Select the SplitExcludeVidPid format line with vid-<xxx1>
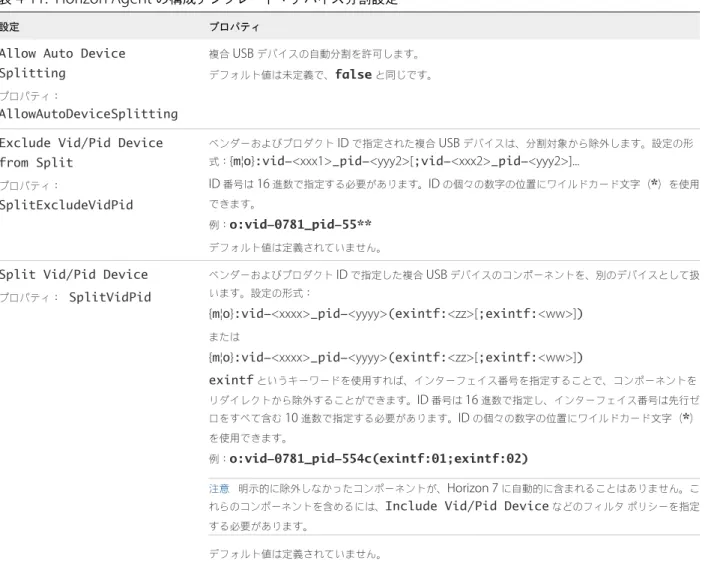Viewport: 708px width, 561px height. click(x=405, y=161)
